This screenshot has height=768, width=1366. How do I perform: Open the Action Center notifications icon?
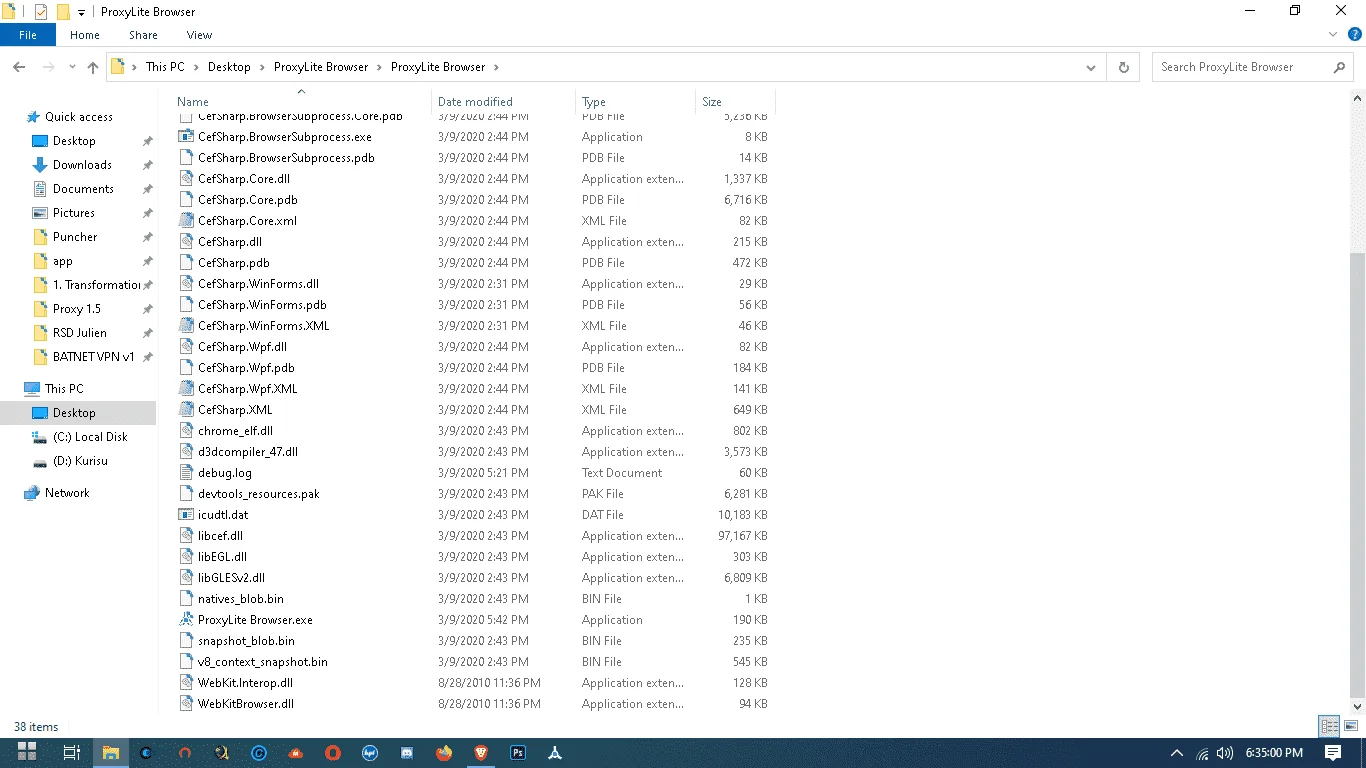(1333, 752)
